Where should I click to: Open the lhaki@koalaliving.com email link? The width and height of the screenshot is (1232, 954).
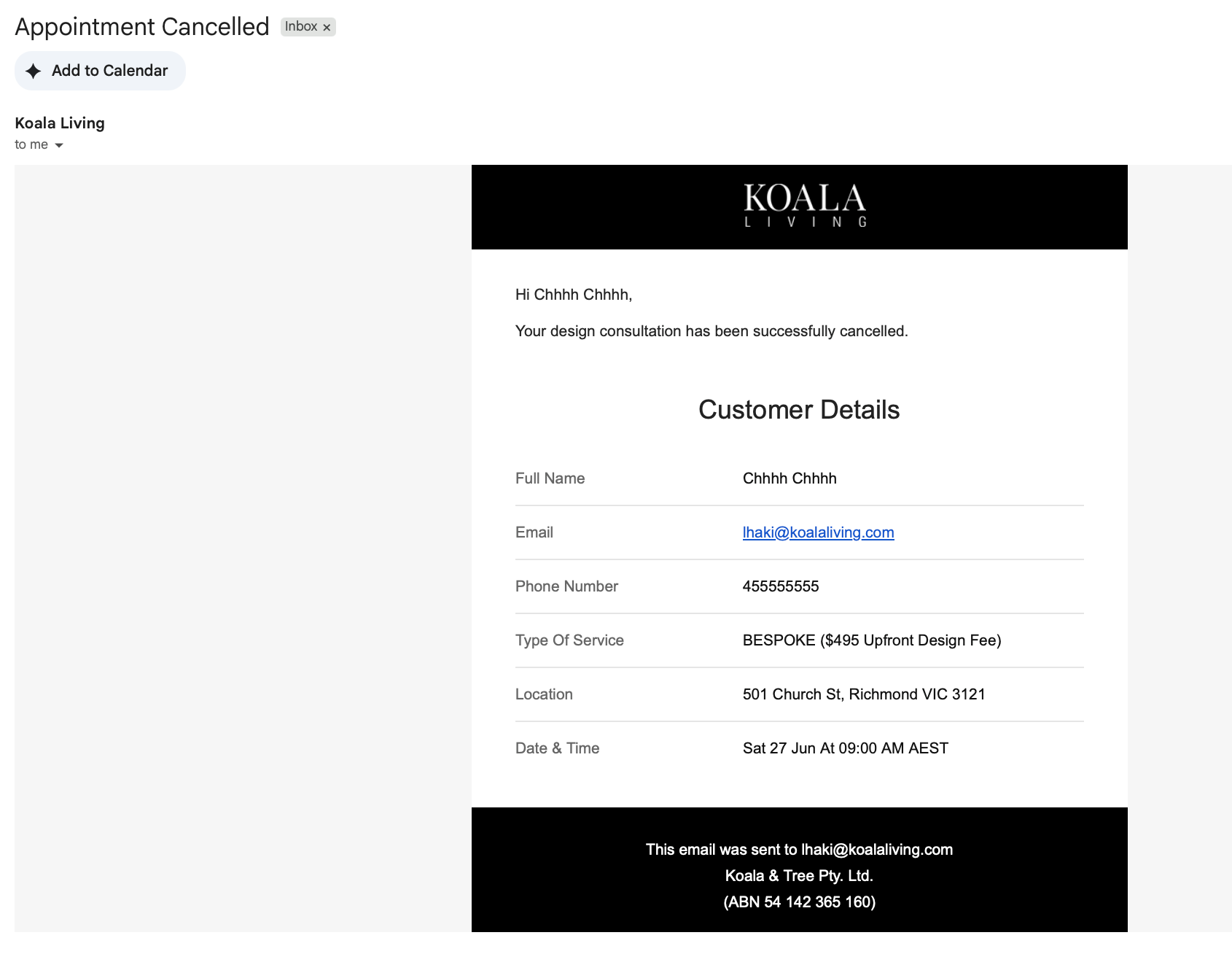coord(818,532)
